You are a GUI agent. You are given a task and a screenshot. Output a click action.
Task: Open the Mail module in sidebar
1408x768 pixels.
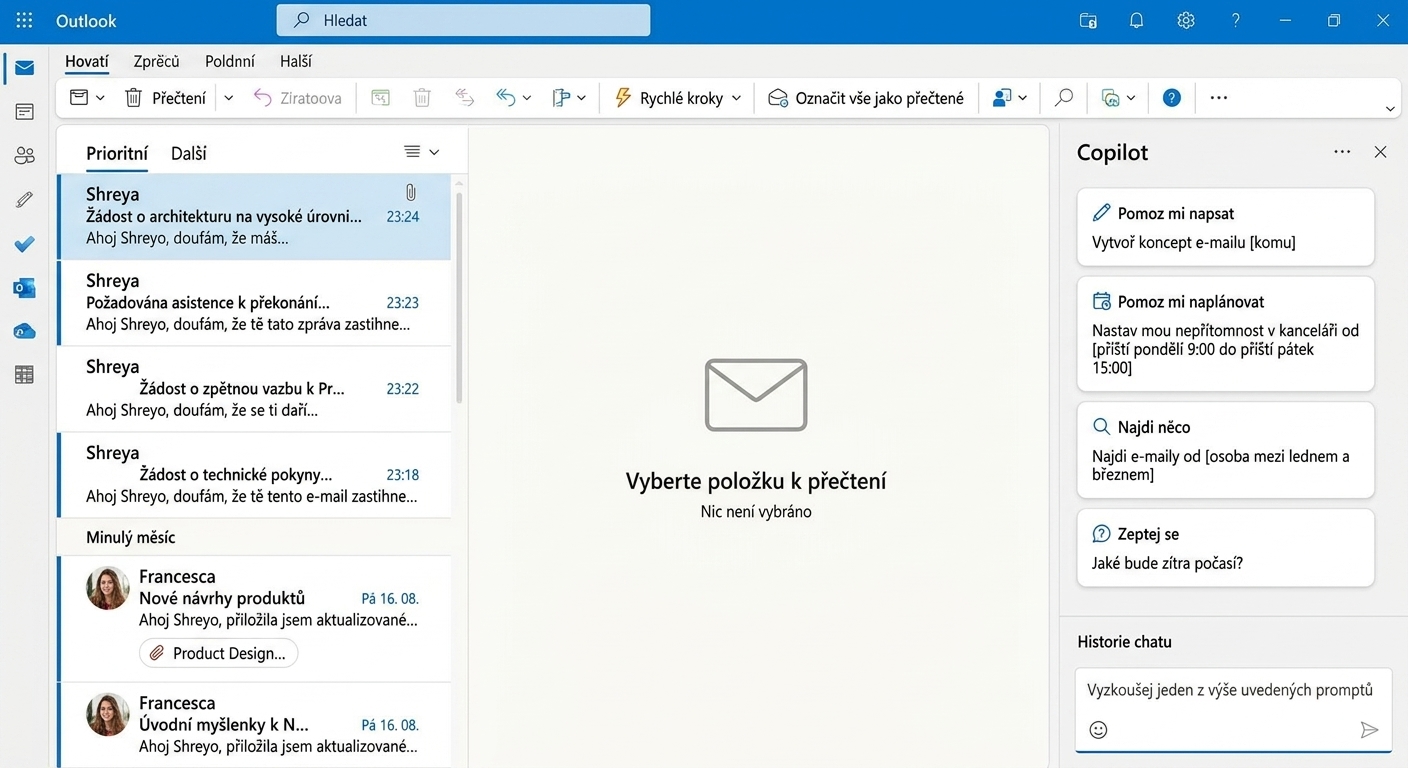(x=24, y=68)
